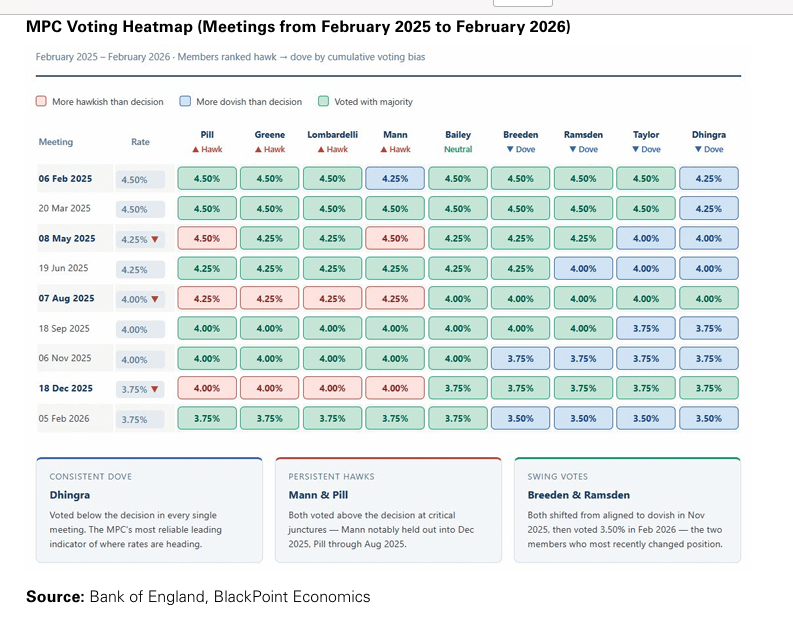
Task: Open the Consistent Dove Dhingra card
Action: coord(148,510)
